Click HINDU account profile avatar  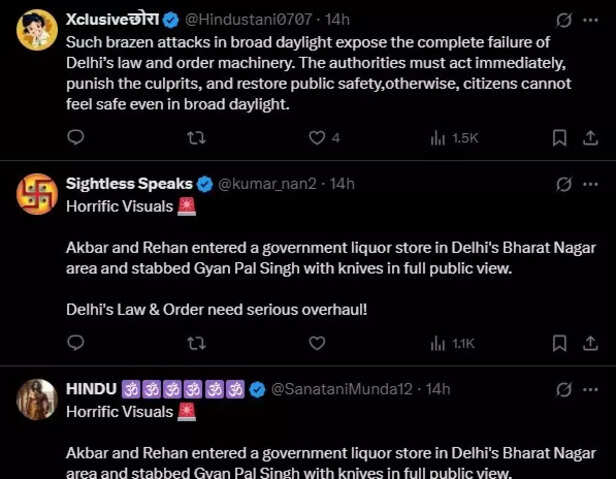pyautogui.click(x=37, y=399)
